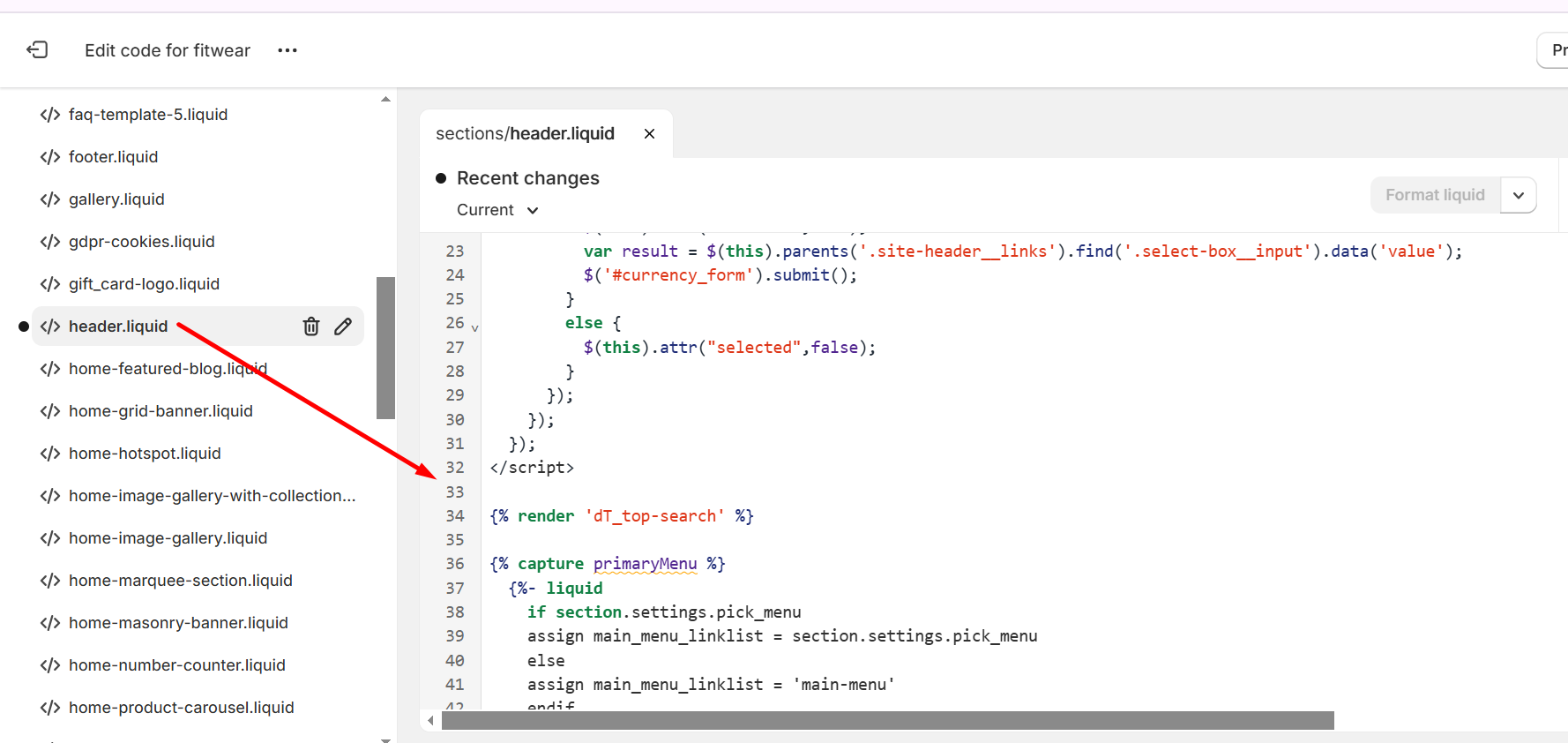Click the code icon beside home-number-counter.liquid
The image size is (1568, 743).
(x=50, y=665)
